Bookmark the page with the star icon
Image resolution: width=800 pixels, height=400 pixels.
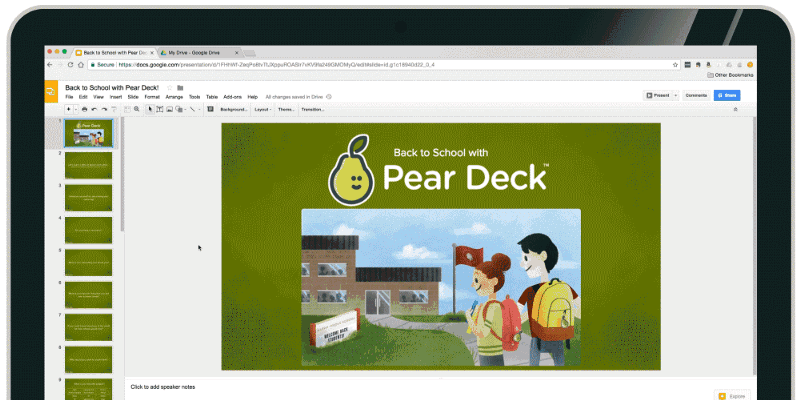(x=676, y=65)
